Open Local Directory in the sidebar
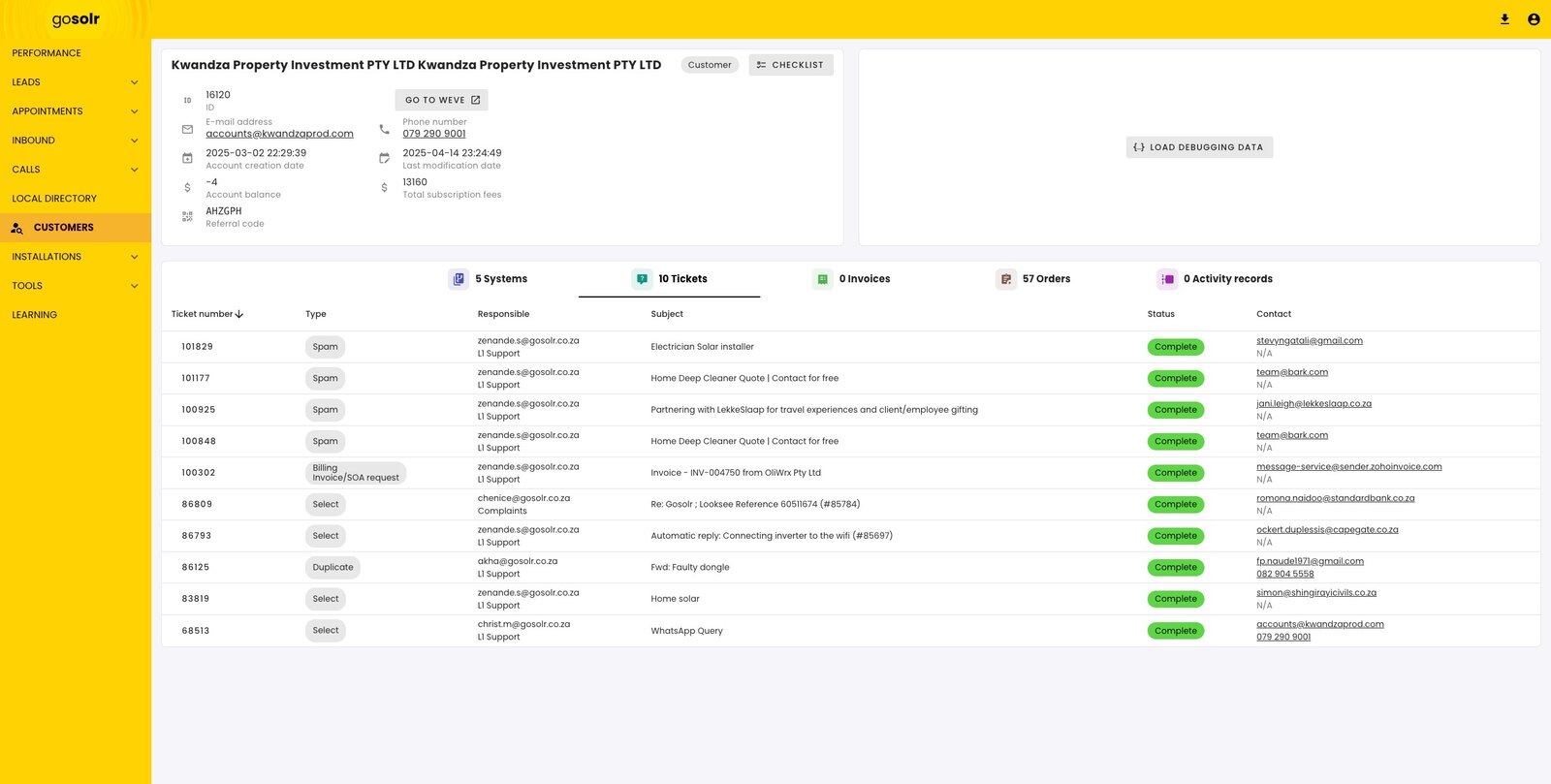Viewport: 1551px width, 784px height. 76,199
